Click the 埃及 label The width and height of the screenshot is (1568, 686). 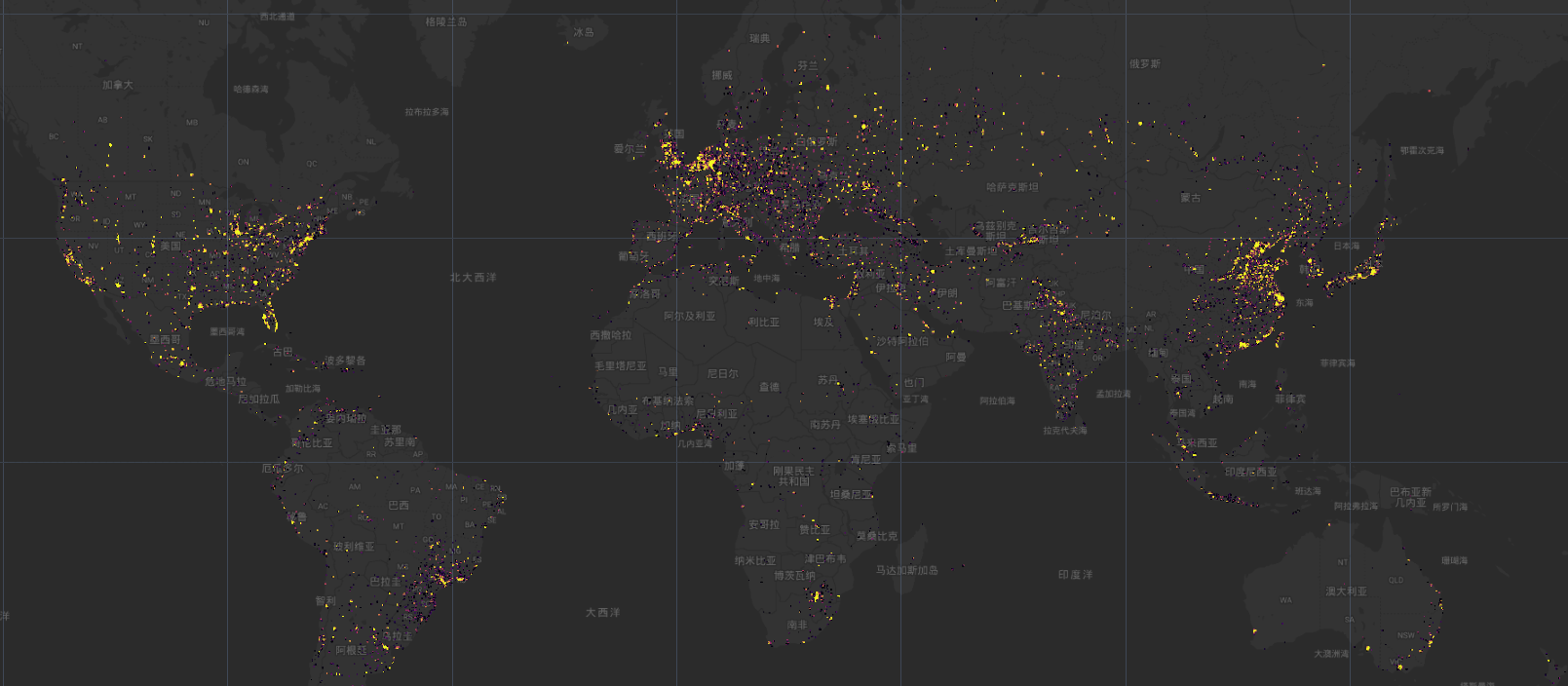coord(824,322)
